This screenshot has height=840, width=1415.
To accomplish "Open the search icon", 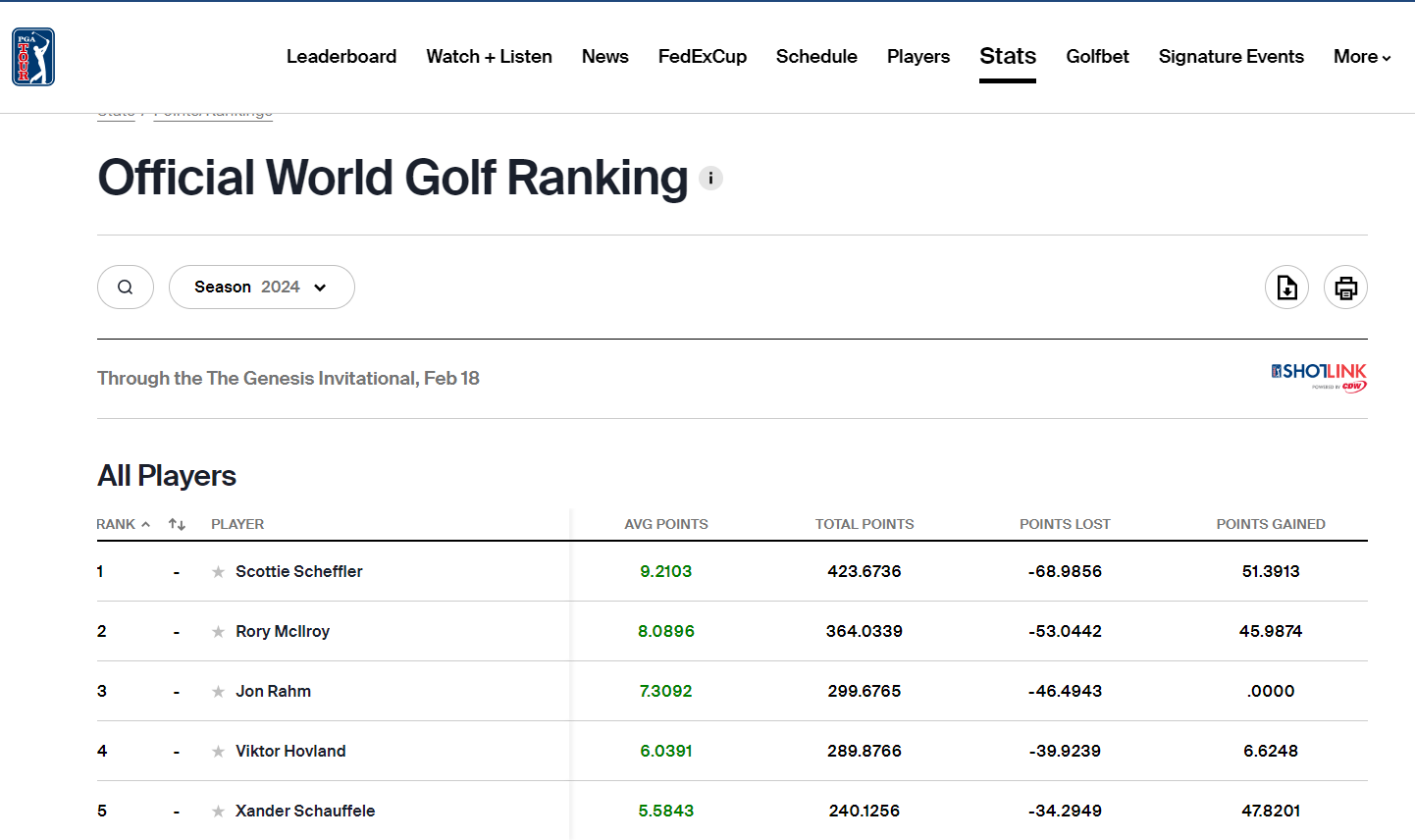I will pyautogui.click(x=125, y=287).
